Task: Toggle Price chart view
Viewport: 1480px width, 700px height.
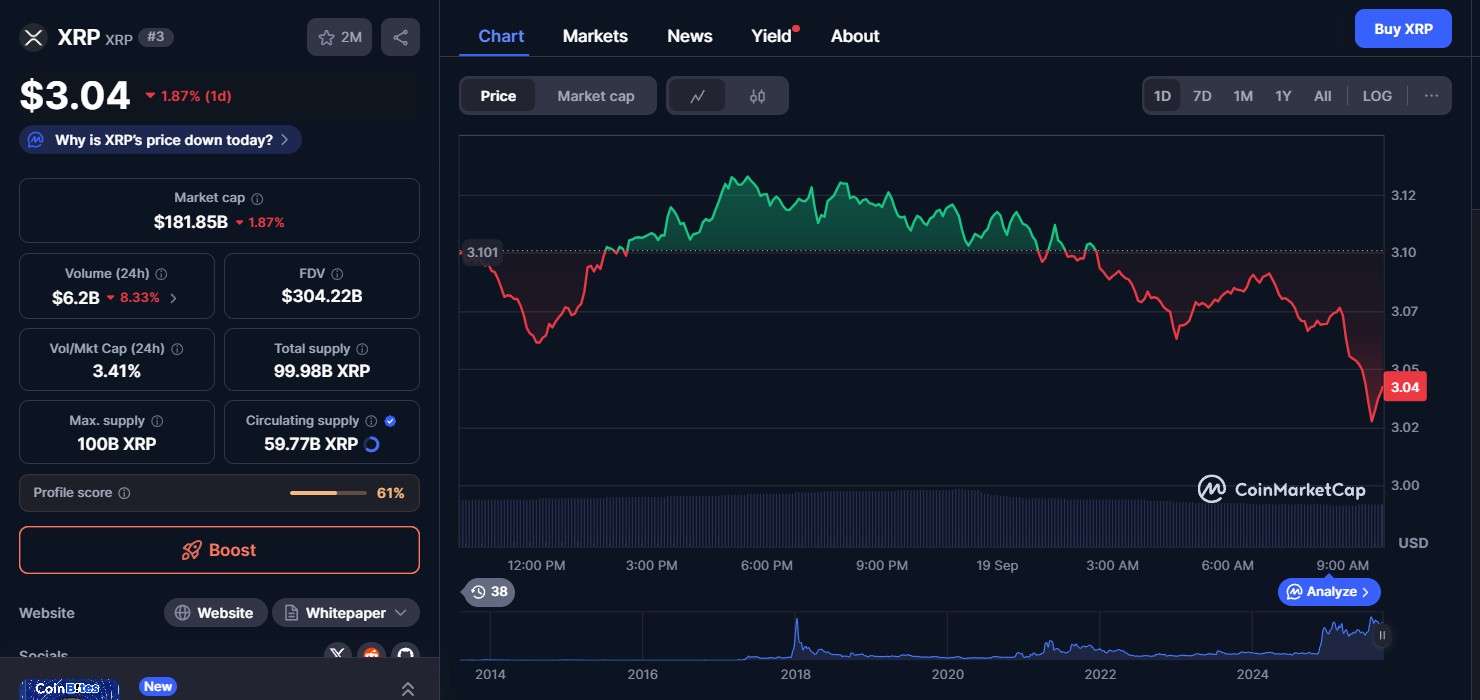Action: 498,96
